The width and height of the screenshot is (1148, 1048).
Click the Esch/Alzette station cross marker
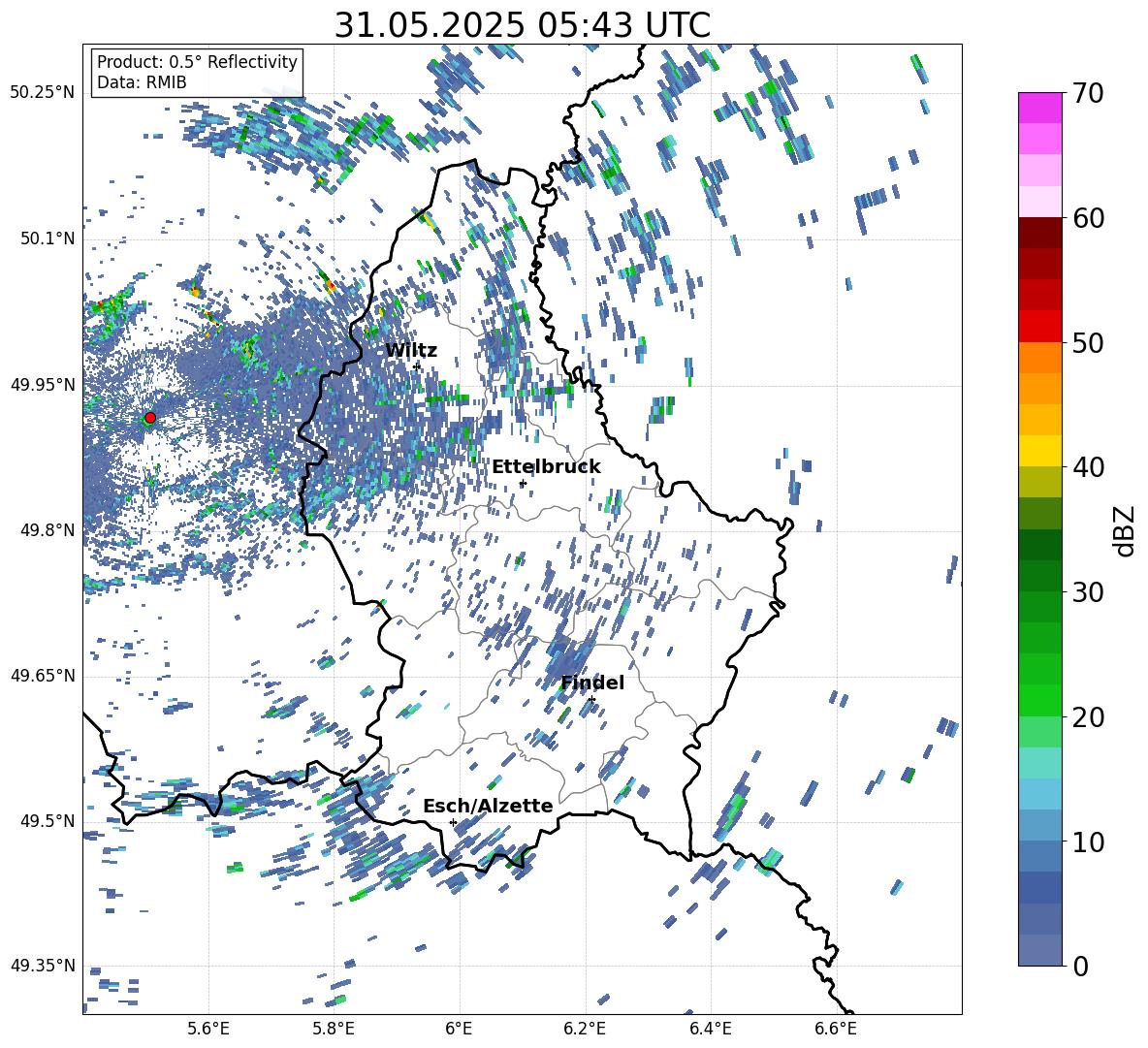(453, 822)
